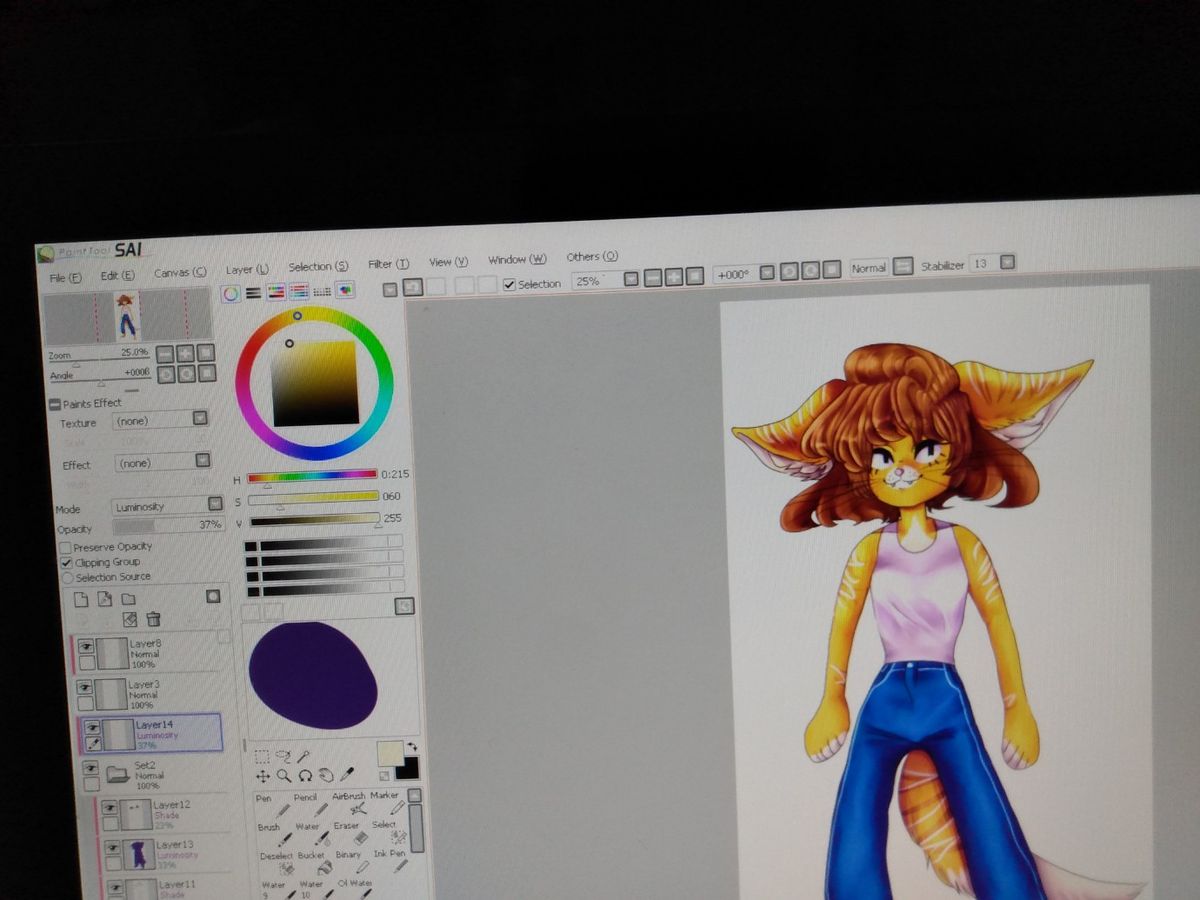
Task: Open the View menu
Action: [448, 262]
